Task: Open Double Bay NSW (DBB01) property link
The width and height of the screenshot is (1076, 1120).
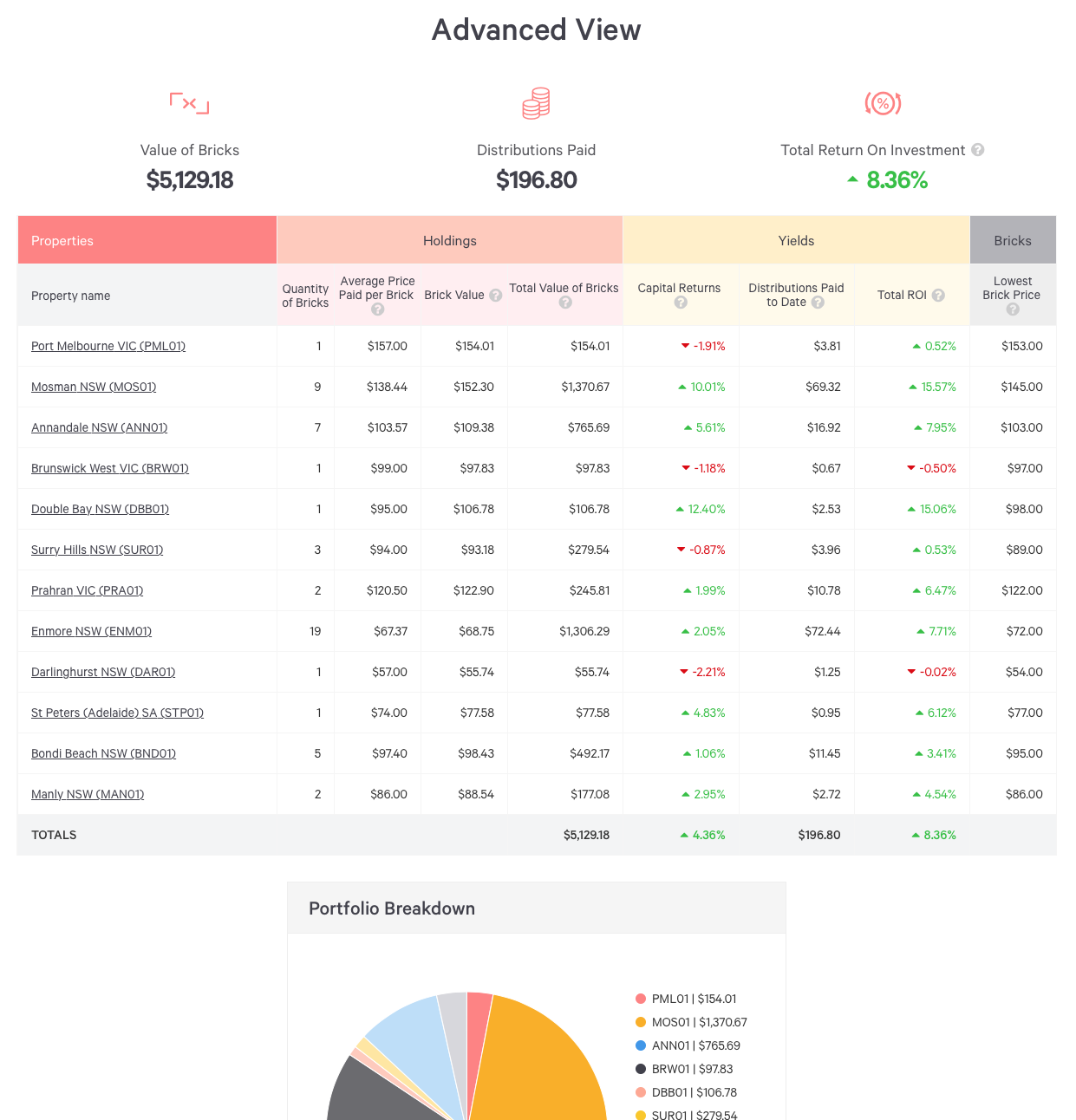Action: pos(100,509)
